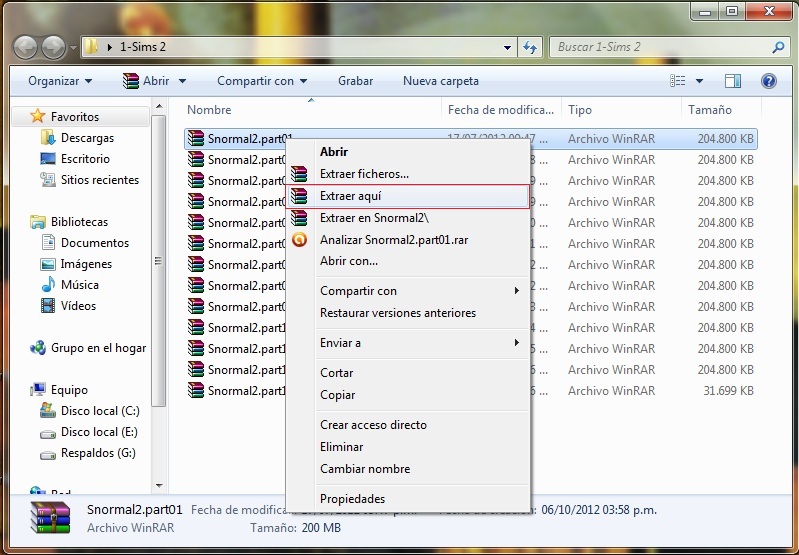Expand Compartir con submenu in context menu
Screen dimensions: 799x555
[517, 290]
